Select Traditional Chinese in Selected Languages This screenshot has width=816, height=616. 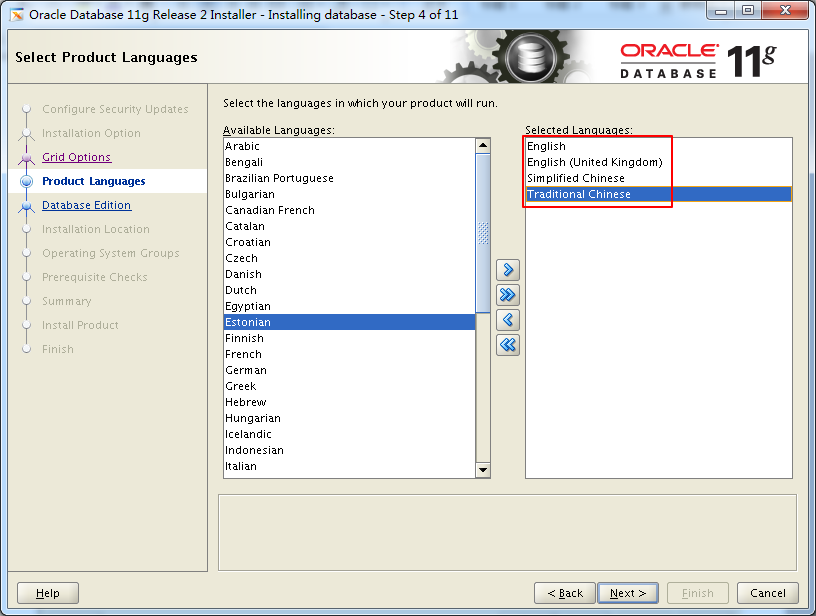[658, 194]
